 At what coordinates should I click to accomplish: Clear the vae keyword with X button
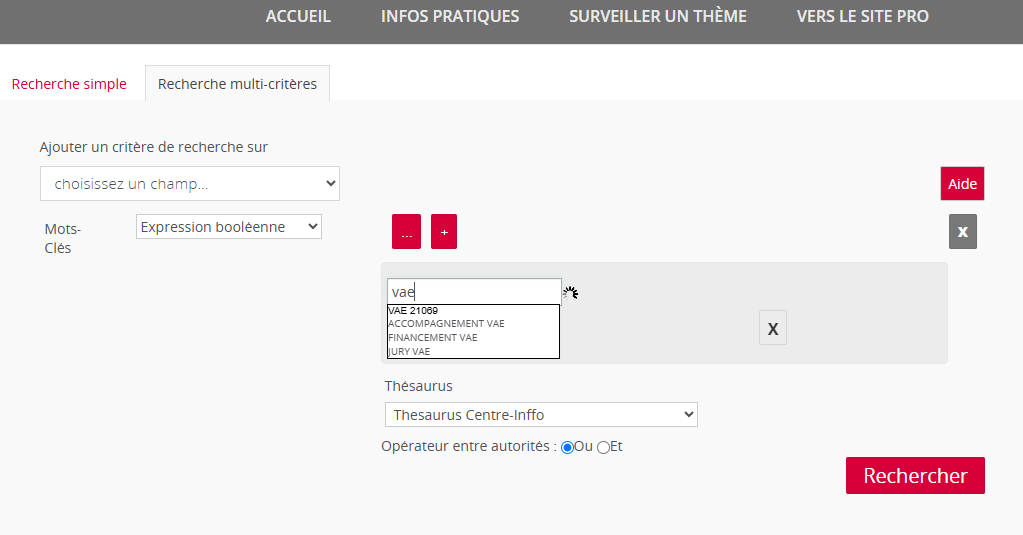[772, 328]
